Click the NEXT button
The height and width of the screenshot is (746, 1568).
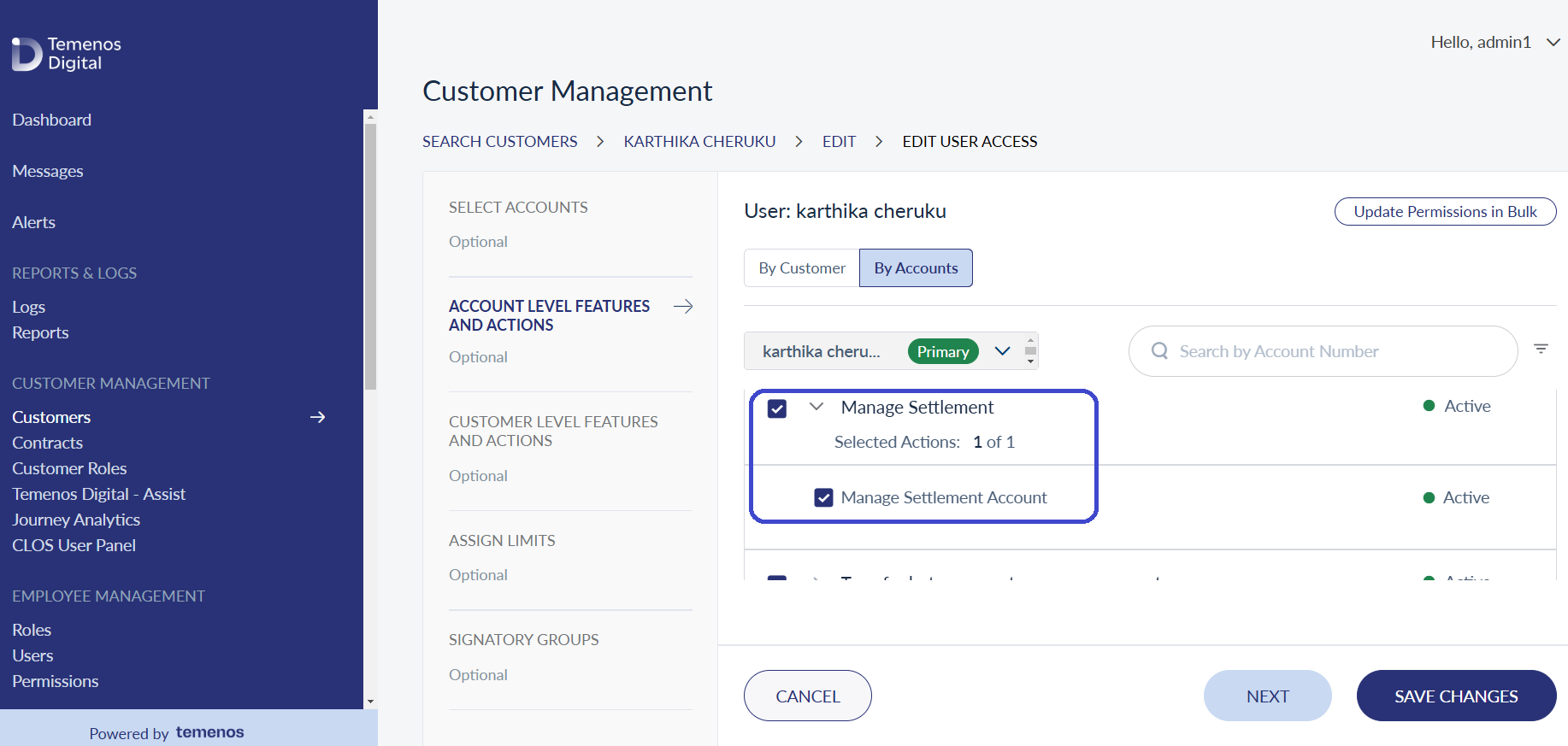tap(1267, 696)
